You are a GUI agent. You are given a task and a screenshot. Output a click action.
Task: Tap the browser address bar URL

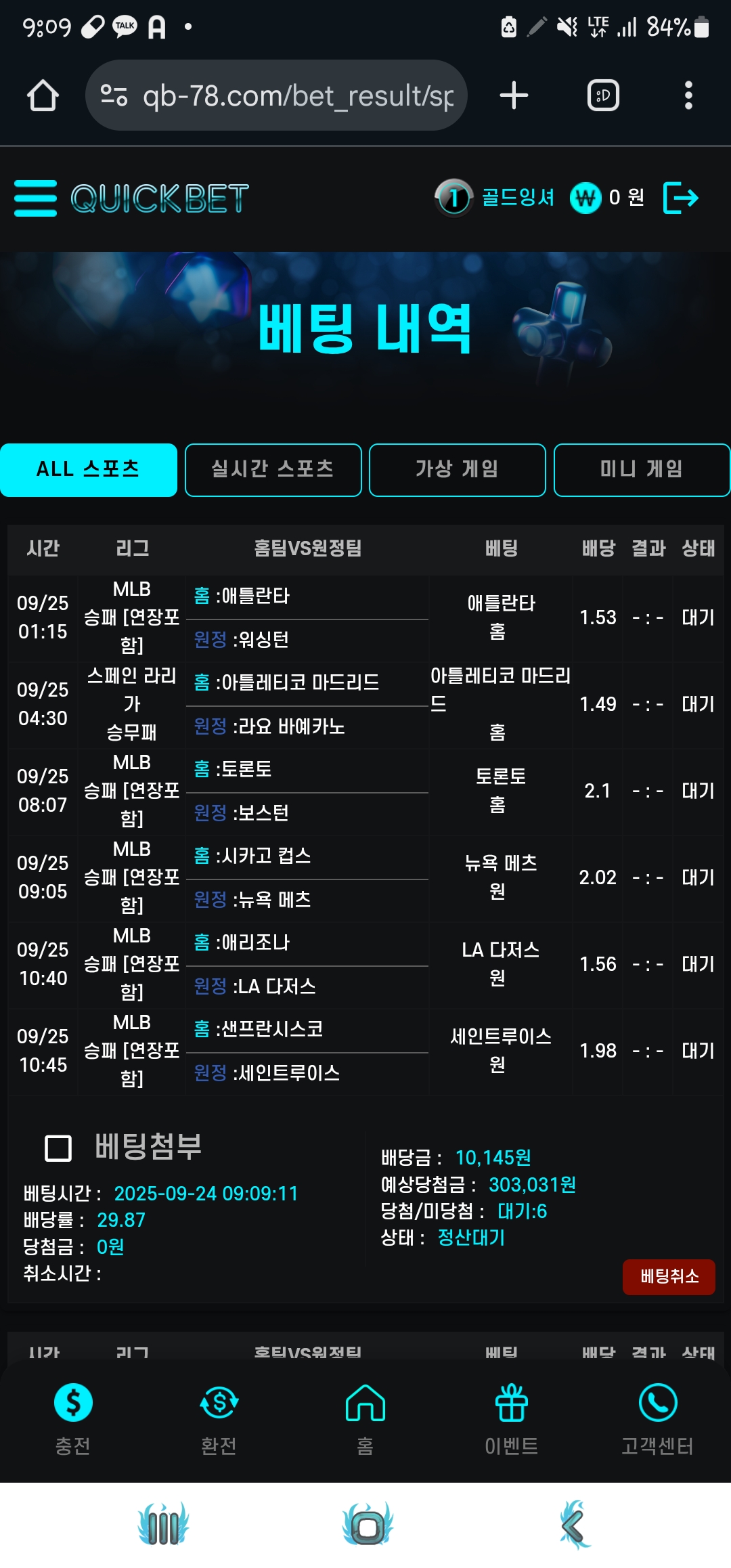coord(298,95)
